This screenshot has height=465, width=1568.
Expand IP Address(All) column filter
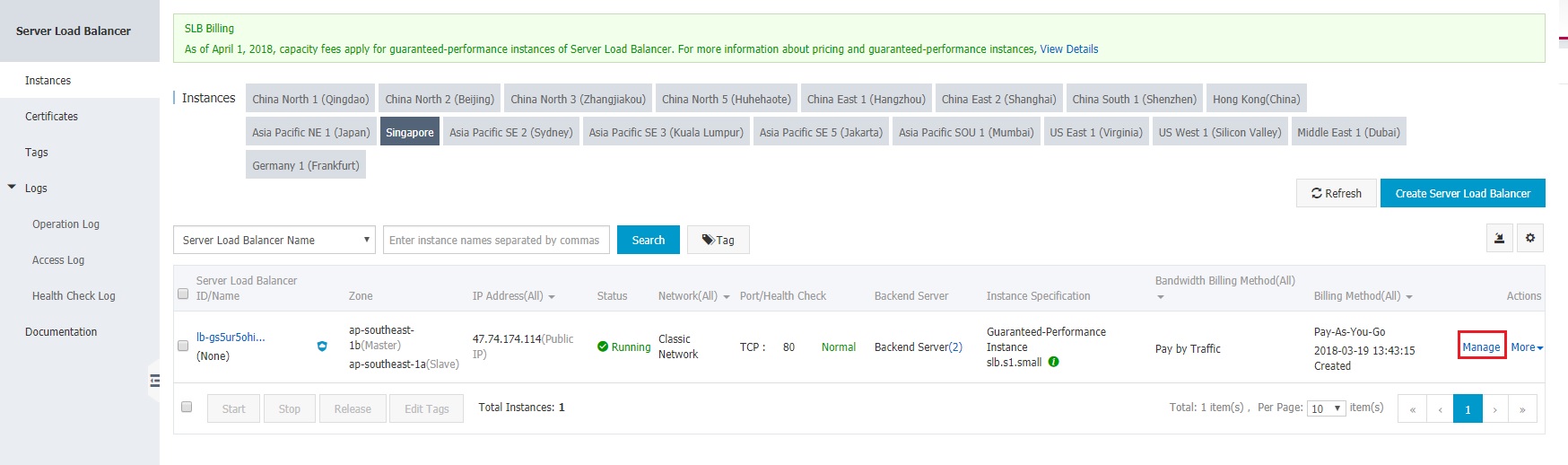tap(552, 297)
